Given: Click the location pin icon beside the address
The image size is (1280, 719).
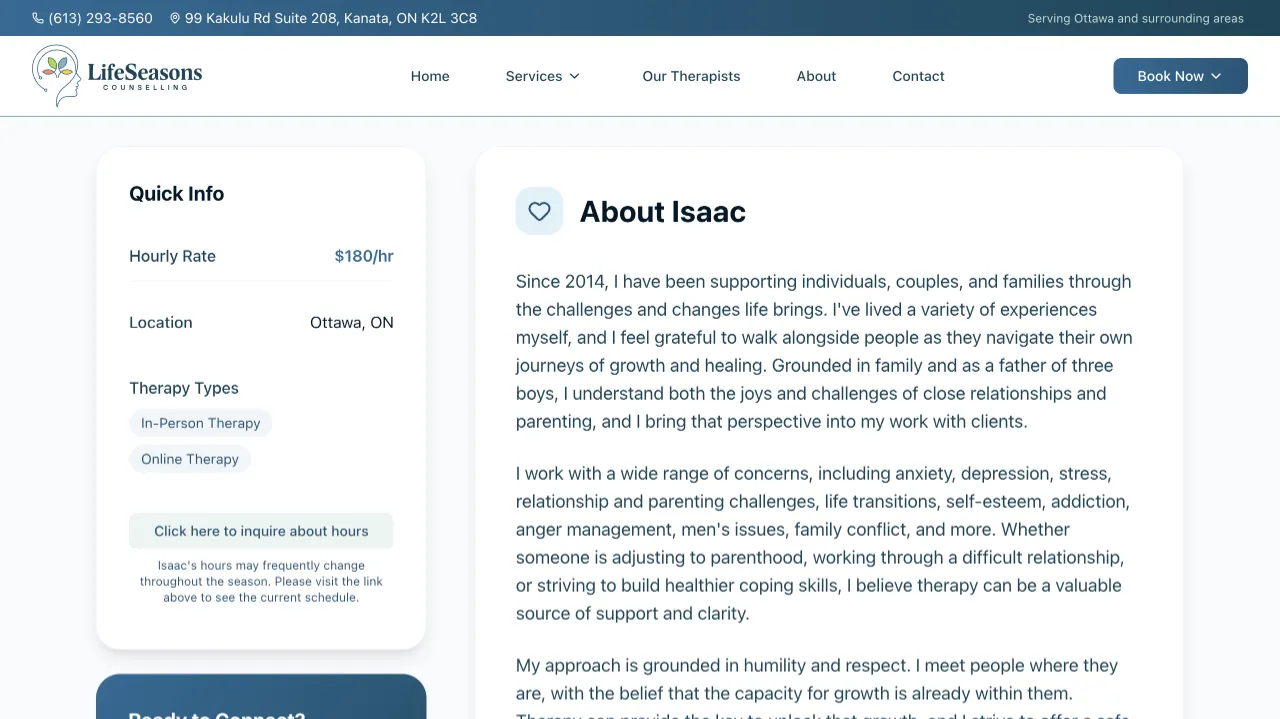Looking at the screenshot, I should click(x=175, y=18).
